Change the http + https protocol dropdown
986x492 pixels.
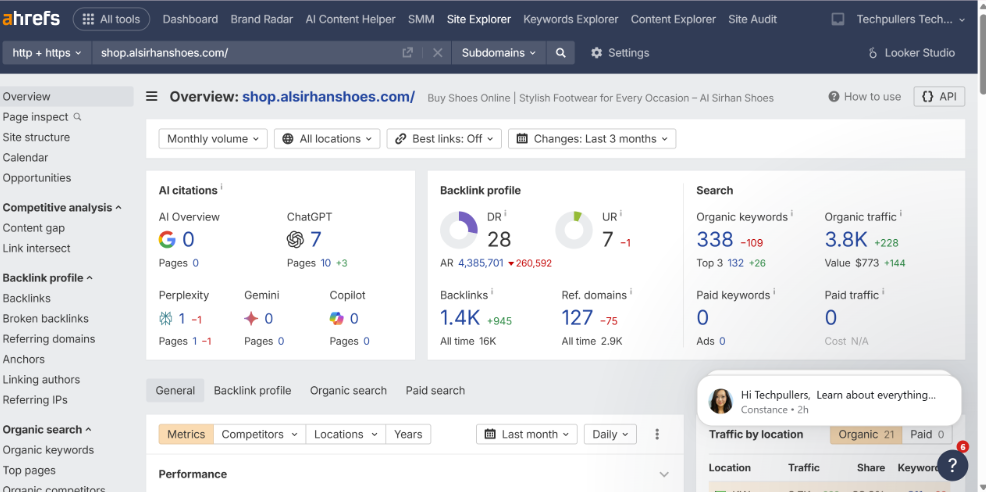coord(47,53)
